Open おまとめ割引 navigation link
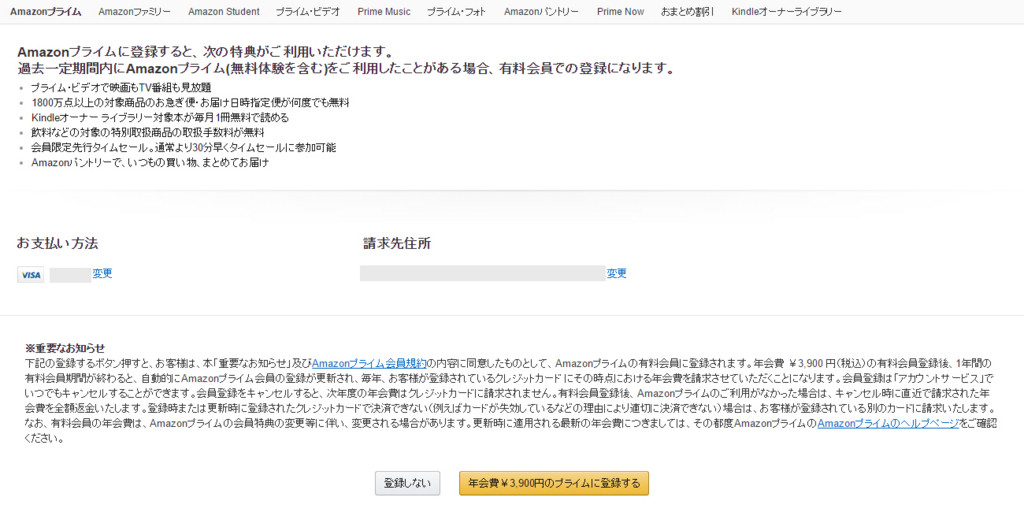Screen dimensions: 1024x512 pos(687,12)
